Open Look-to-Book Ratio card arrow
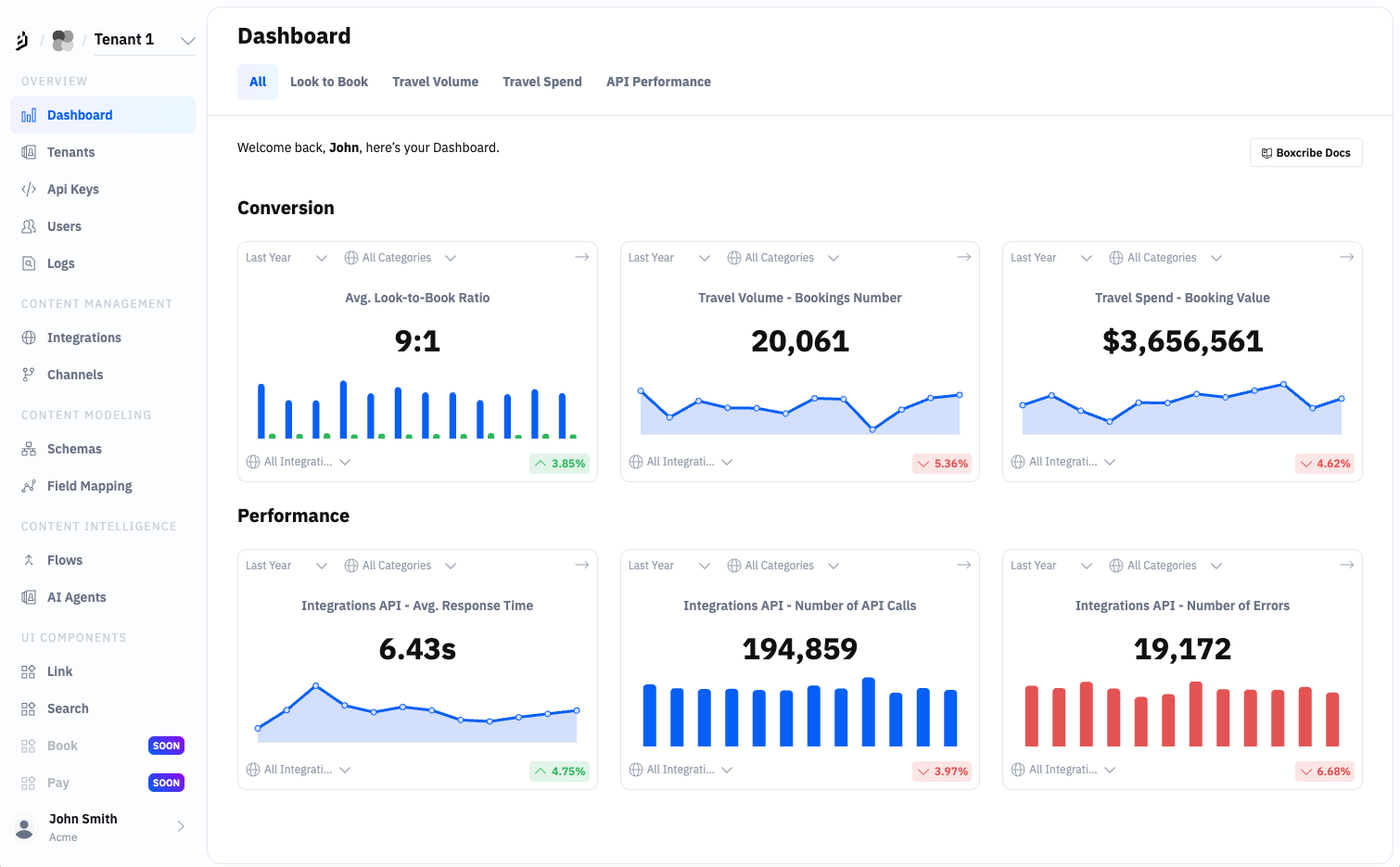The width and height of the screenshot is (1400, 867). pos(582,257)
